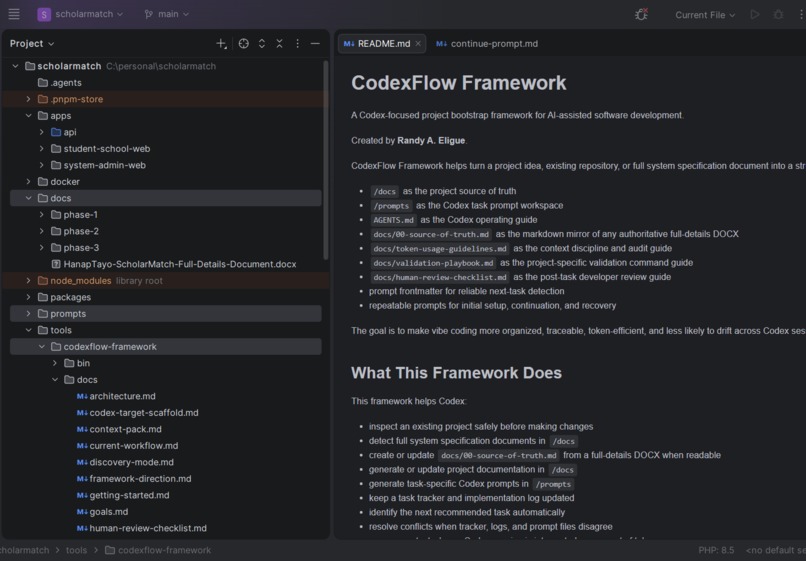Expand the phase-3 folder
This screenshot has height=561, width=806.
pyautogui.click(x=42, y=247)
